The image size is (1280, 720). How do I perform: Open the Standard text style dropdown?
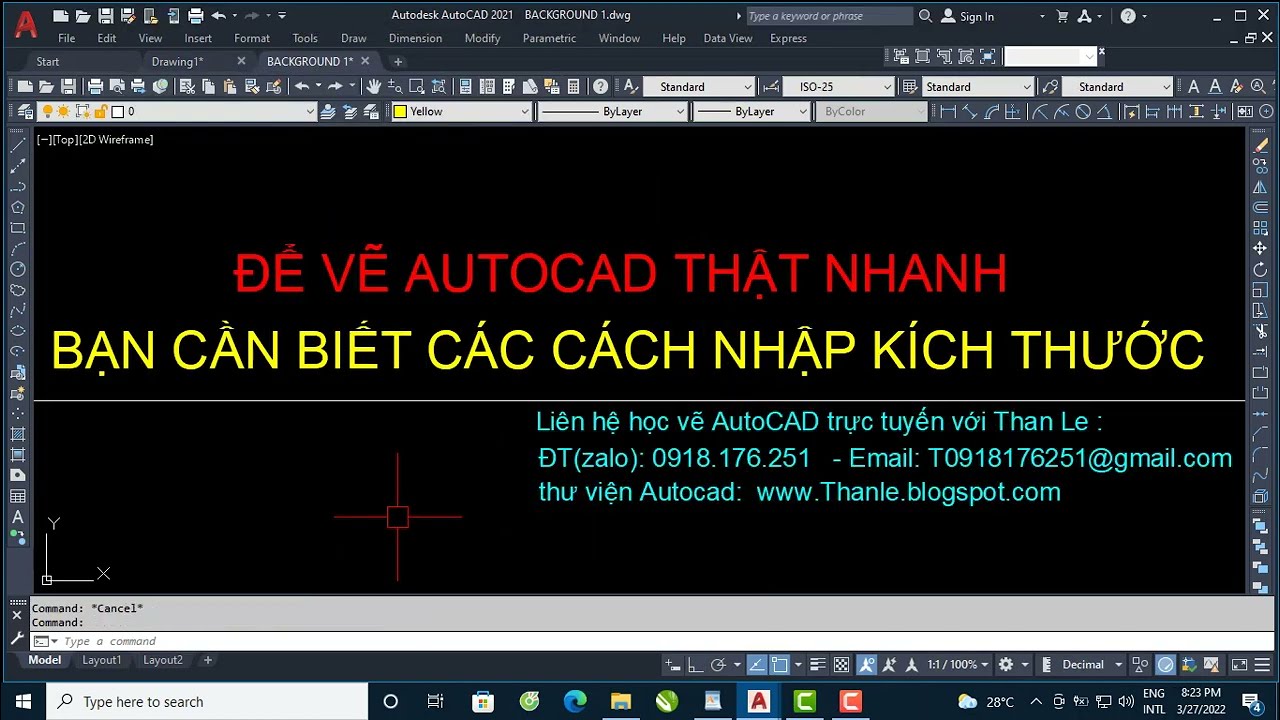coord(698,87)
